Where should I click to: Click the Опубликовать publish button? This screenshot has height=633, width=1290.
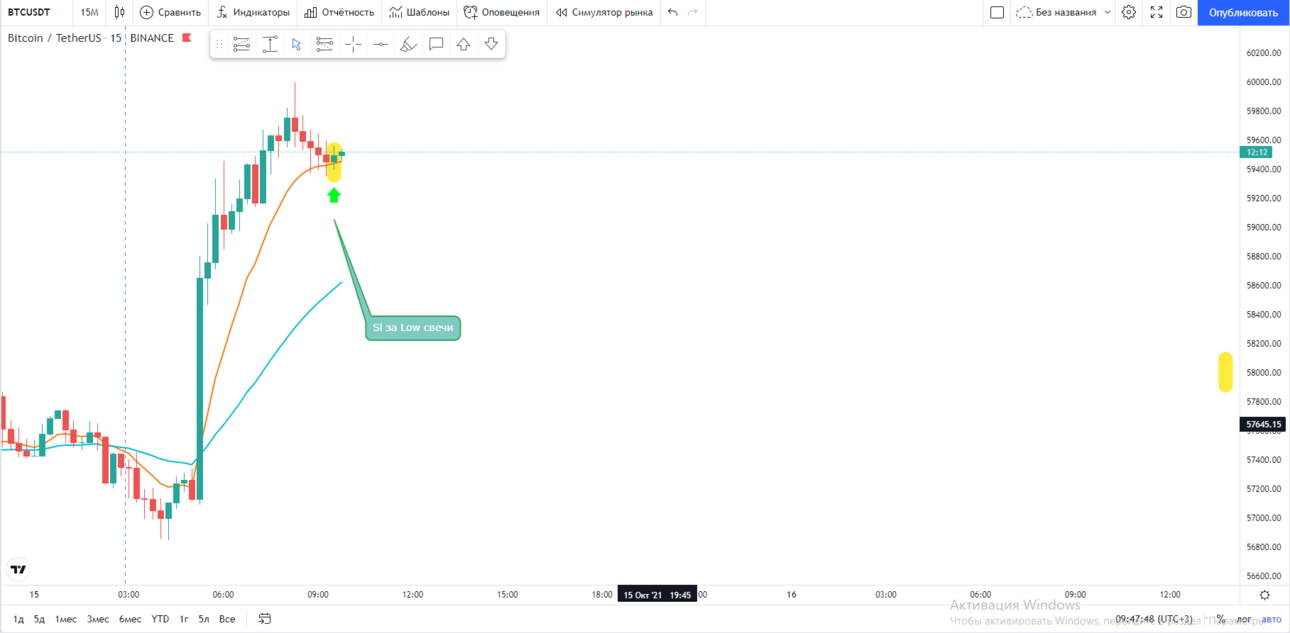coord(1243,12)
